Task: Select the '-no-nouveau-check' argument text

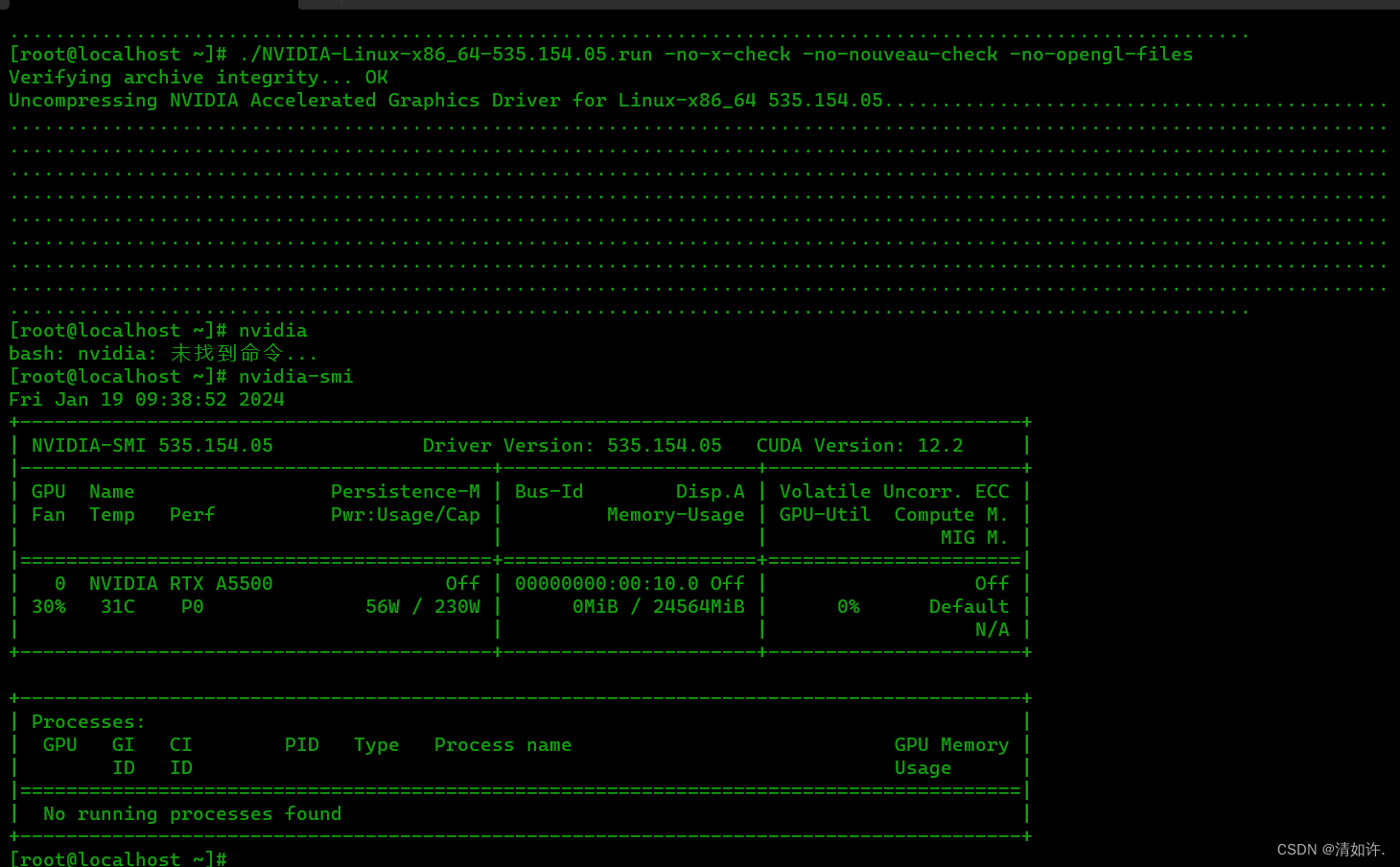Action: click(900, 55)
